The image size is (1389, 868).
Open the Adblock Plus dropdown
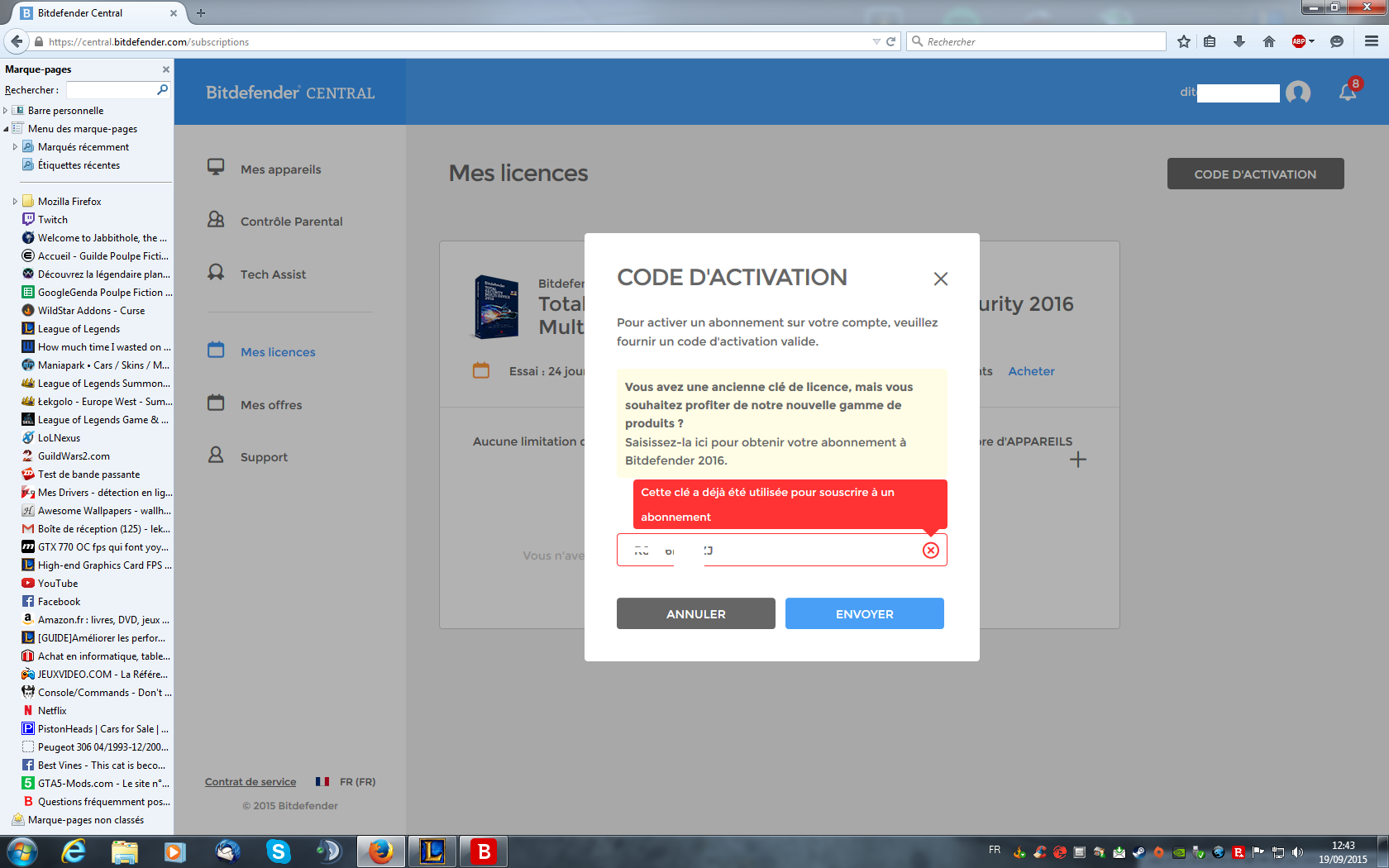(x=1311, y=41)
